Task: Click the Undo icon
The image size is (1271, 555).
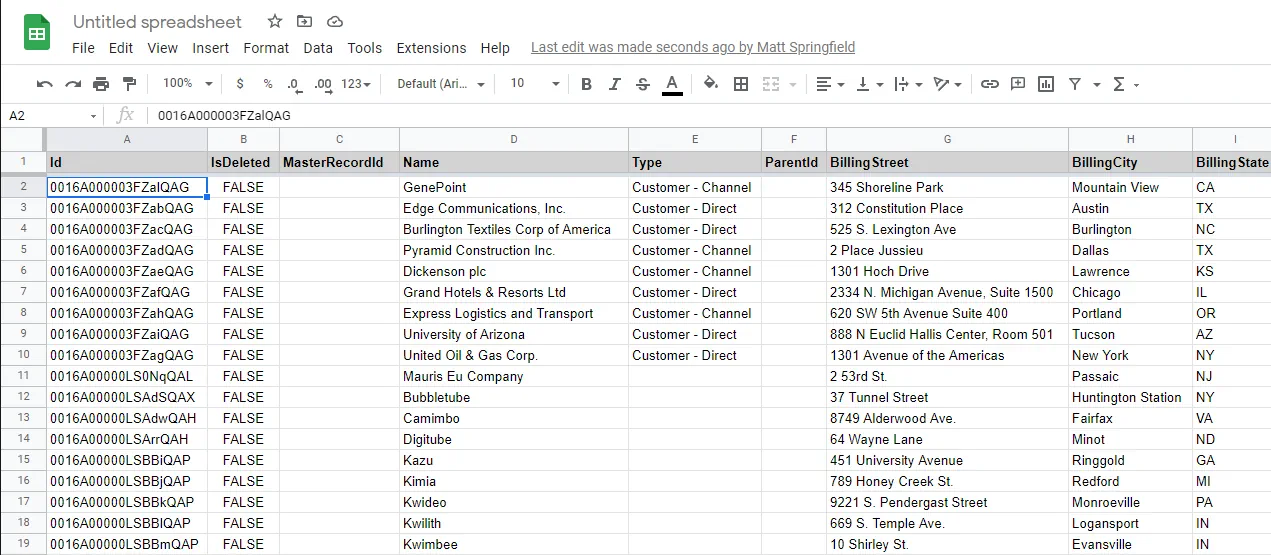Action: [x=44, y=84]
